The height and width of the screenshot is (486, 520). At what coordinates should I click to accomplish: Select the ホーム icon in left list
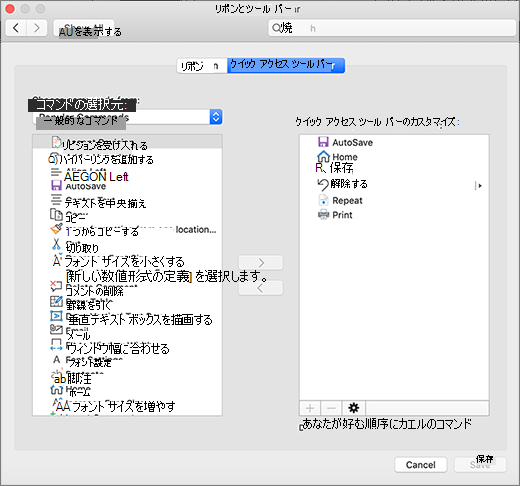57,389
